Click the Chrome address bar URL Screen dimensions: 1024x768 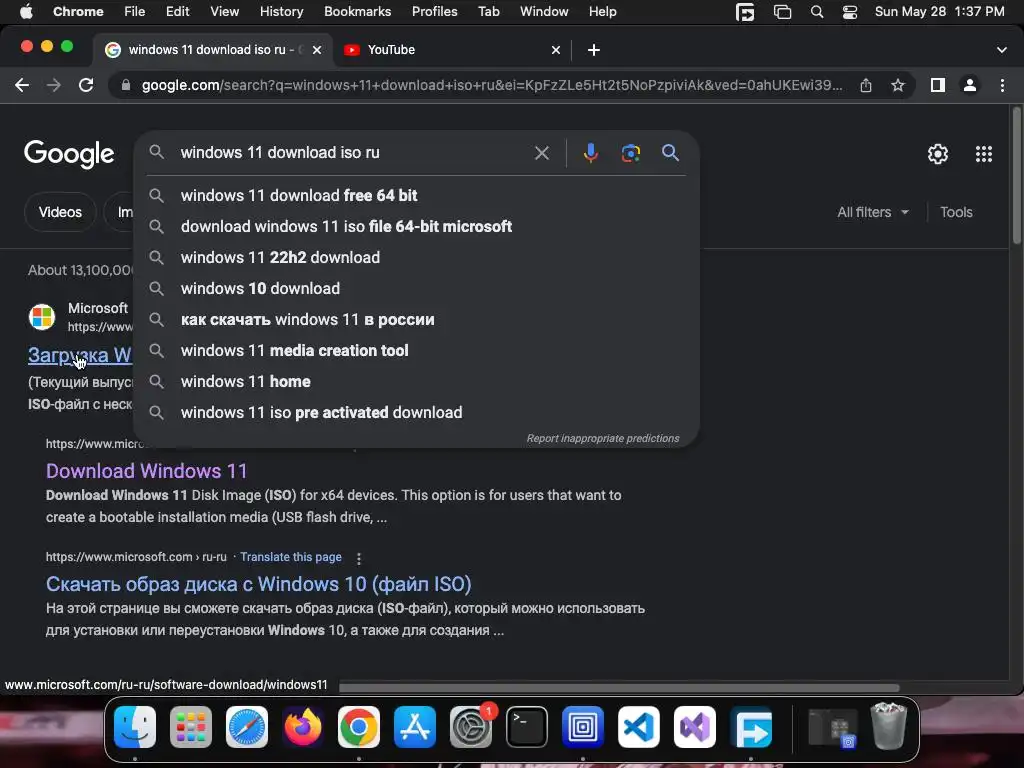click(491, 85)
